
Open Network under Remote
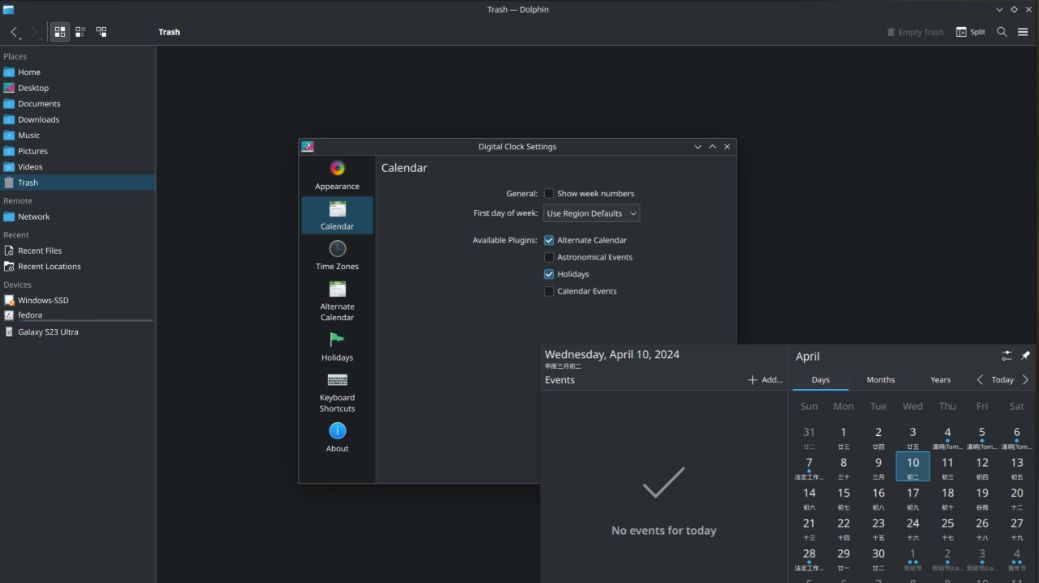(78, 217)
